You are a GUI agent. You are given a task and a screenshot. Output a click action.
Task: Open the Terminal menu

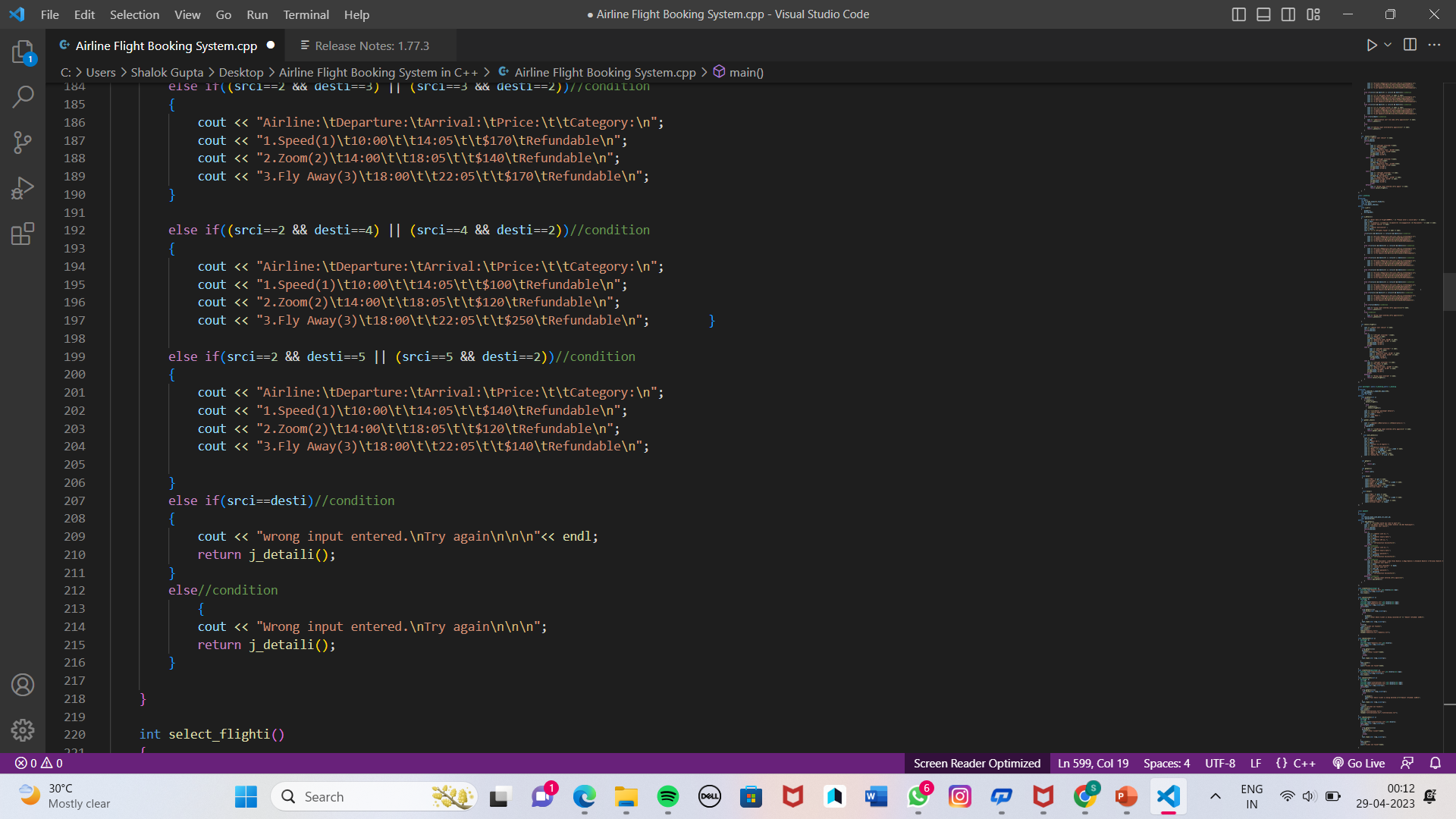coord(305,14)
